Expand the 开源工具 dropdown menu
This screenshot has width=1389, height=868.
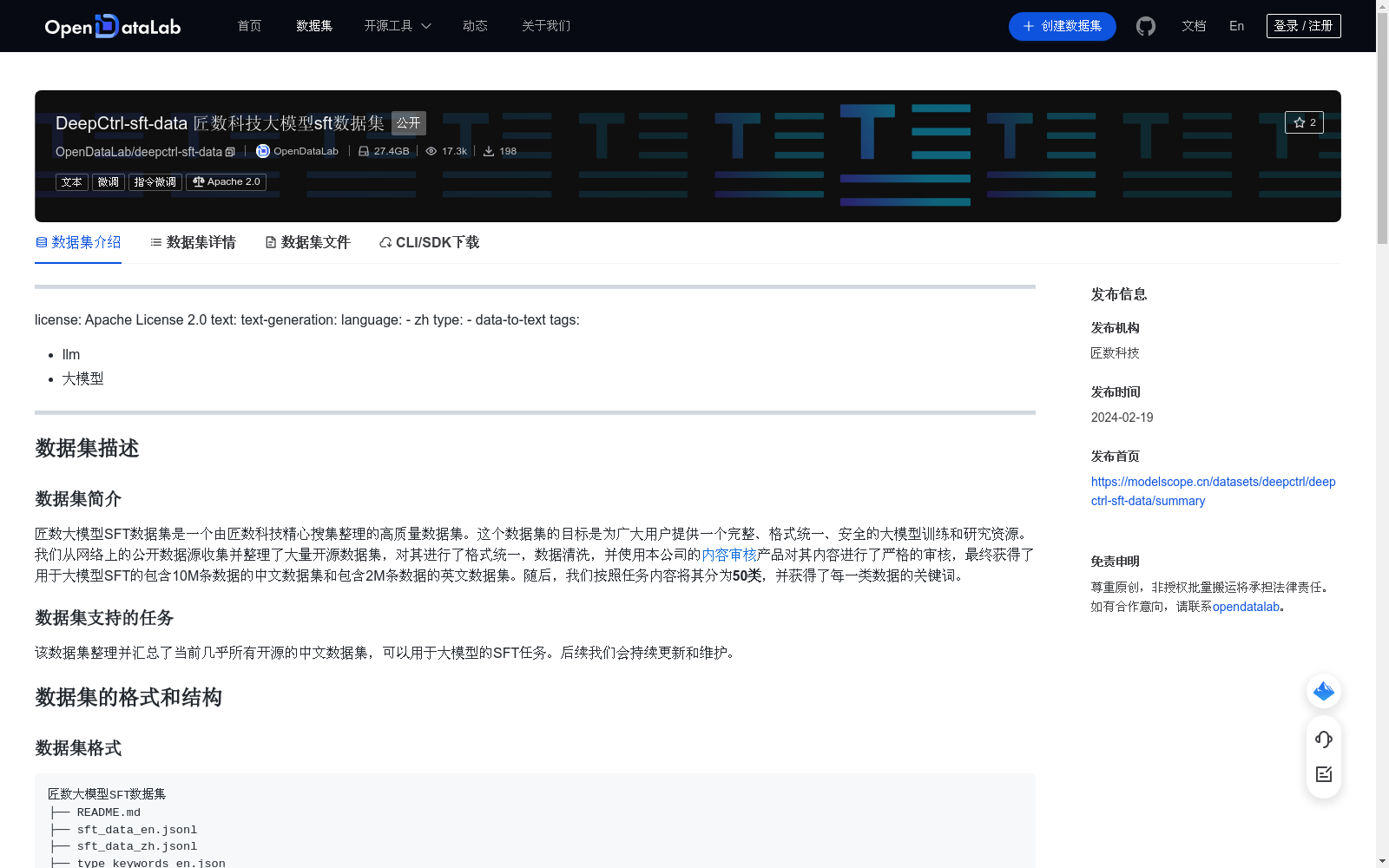point(398,26)
